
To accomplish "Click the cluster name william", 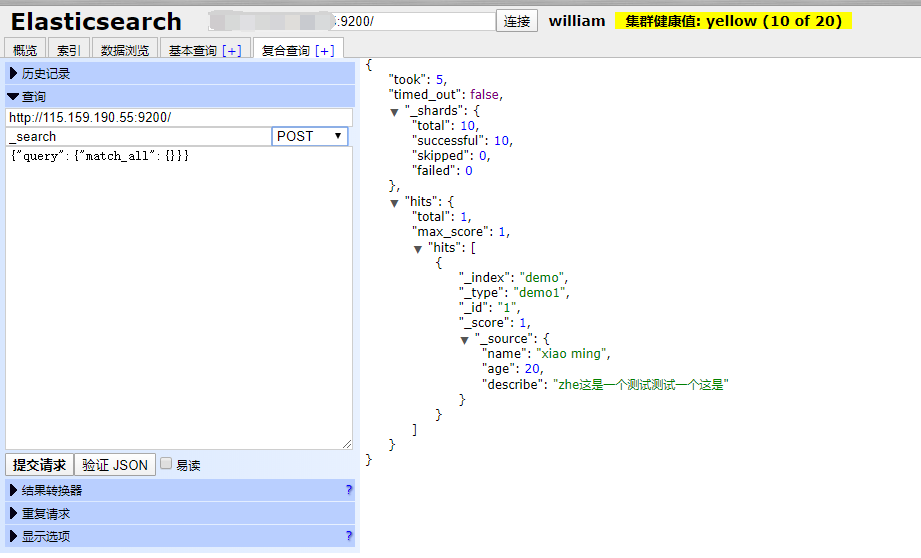I will [x=577, y=21].
